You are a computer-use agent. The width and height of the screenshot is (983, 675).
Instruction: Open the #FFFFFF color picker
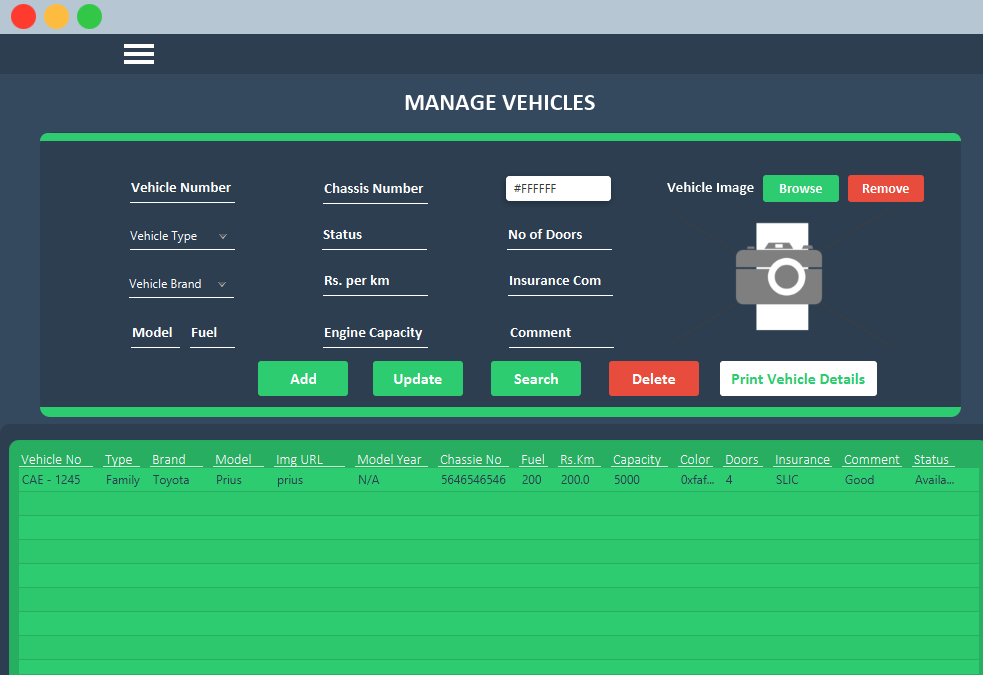pos(558,189)
